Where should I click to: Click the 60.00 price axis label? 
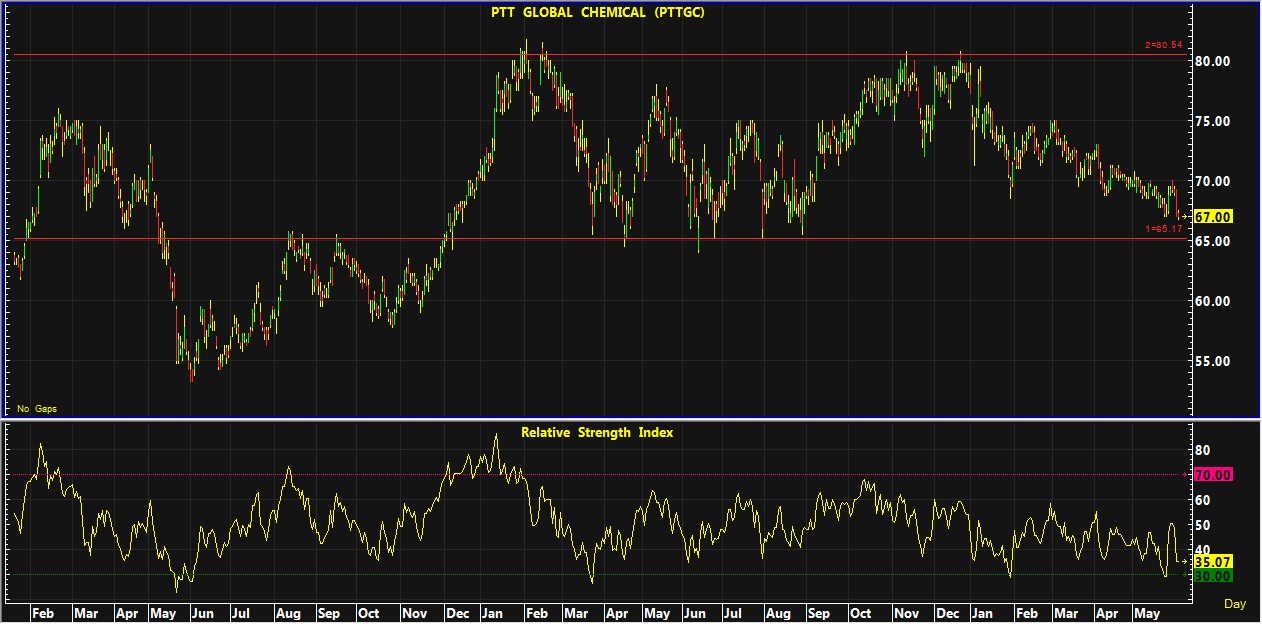coord(1213,301)
